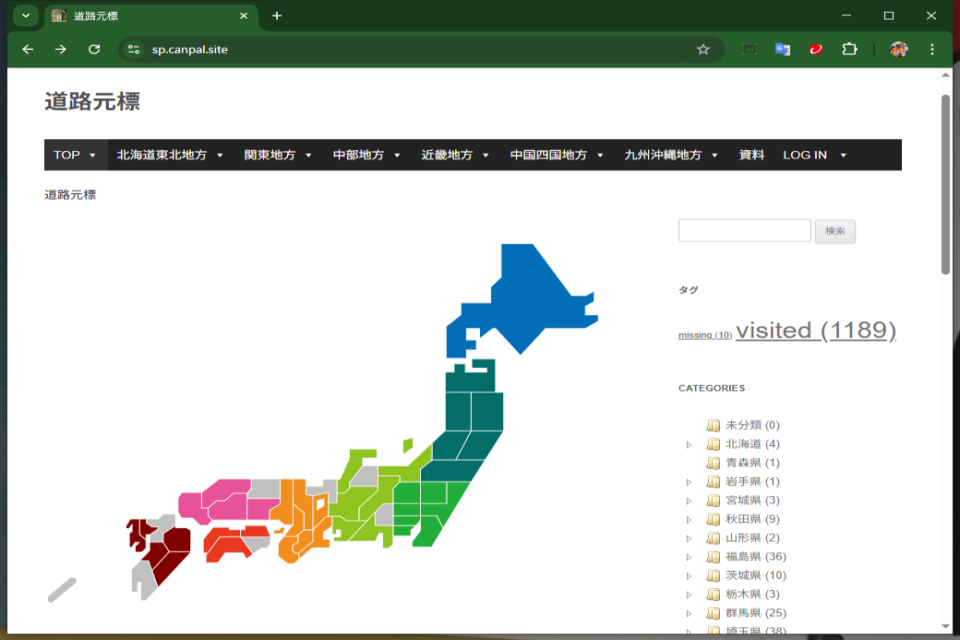960x640 pixels.
Task: Click the browser back arrow
Action: [x=27, y=49]
